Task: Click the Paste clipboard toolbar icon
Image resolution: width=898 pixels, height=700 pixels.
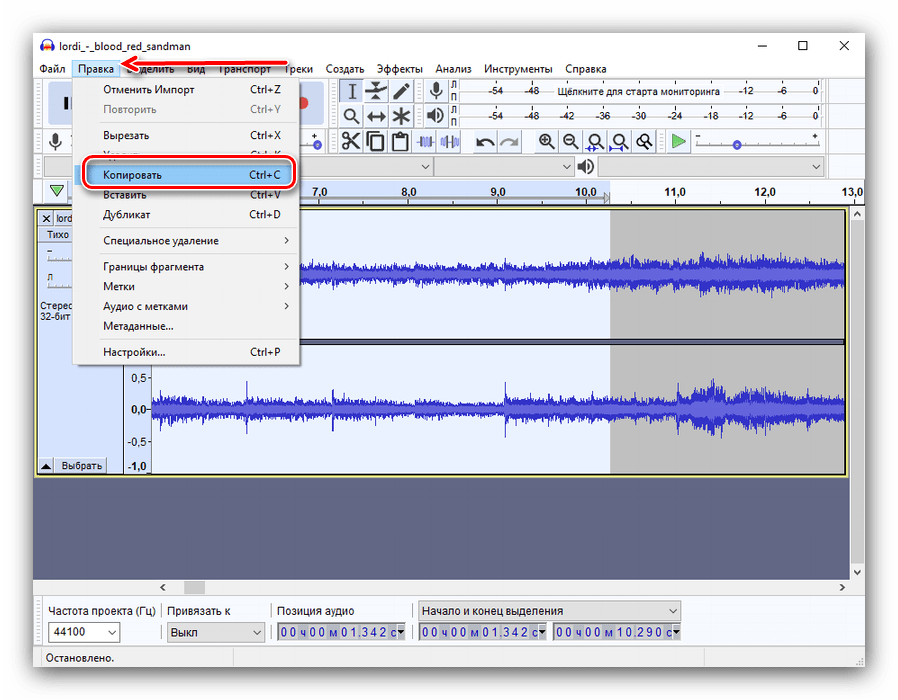Action: pos(400,141)
